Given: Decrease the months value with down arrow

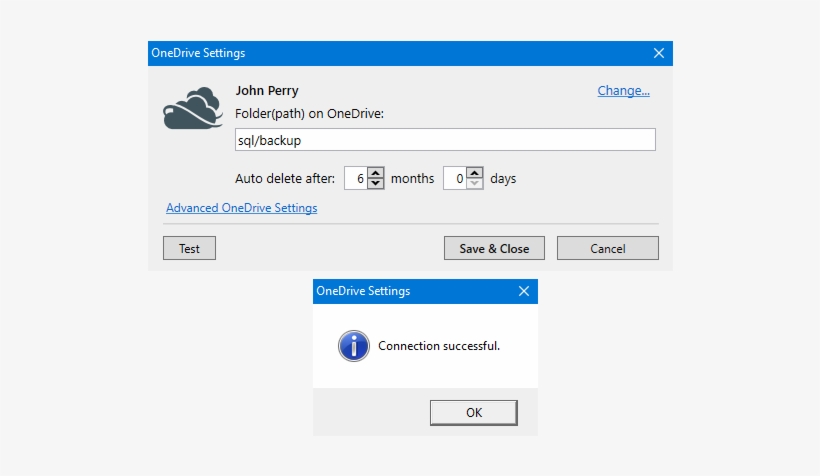Looking at the screenshot, I should point(375,184).
